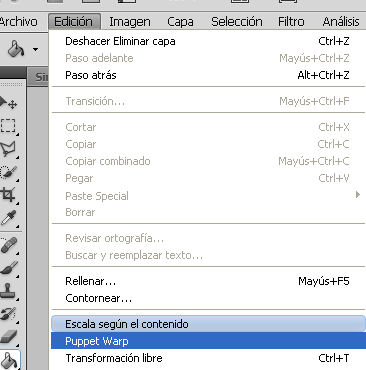Select the Polygonal Lasso tool

[8, 149]
